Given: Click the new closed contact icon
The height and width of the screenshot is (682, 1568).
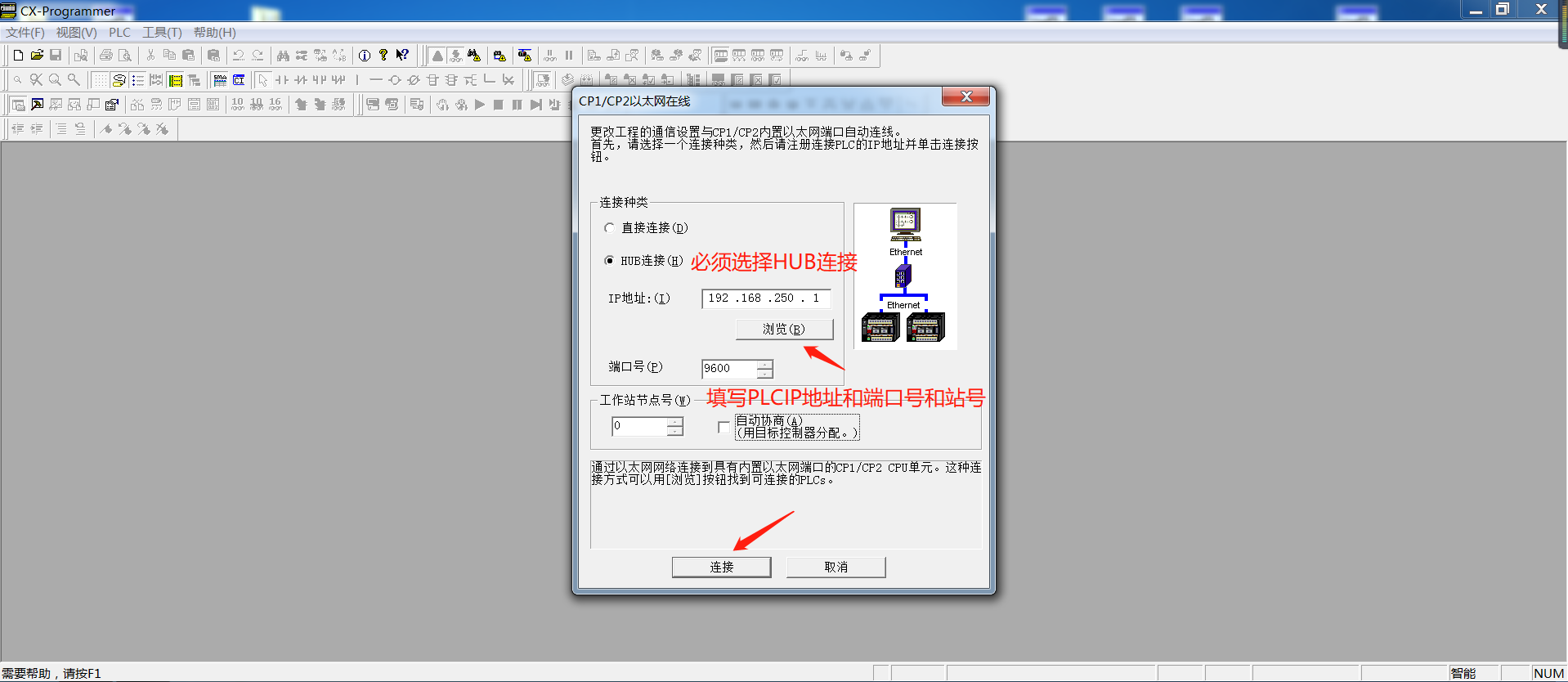Looking at the screenshot, I should tap(301, 80).
